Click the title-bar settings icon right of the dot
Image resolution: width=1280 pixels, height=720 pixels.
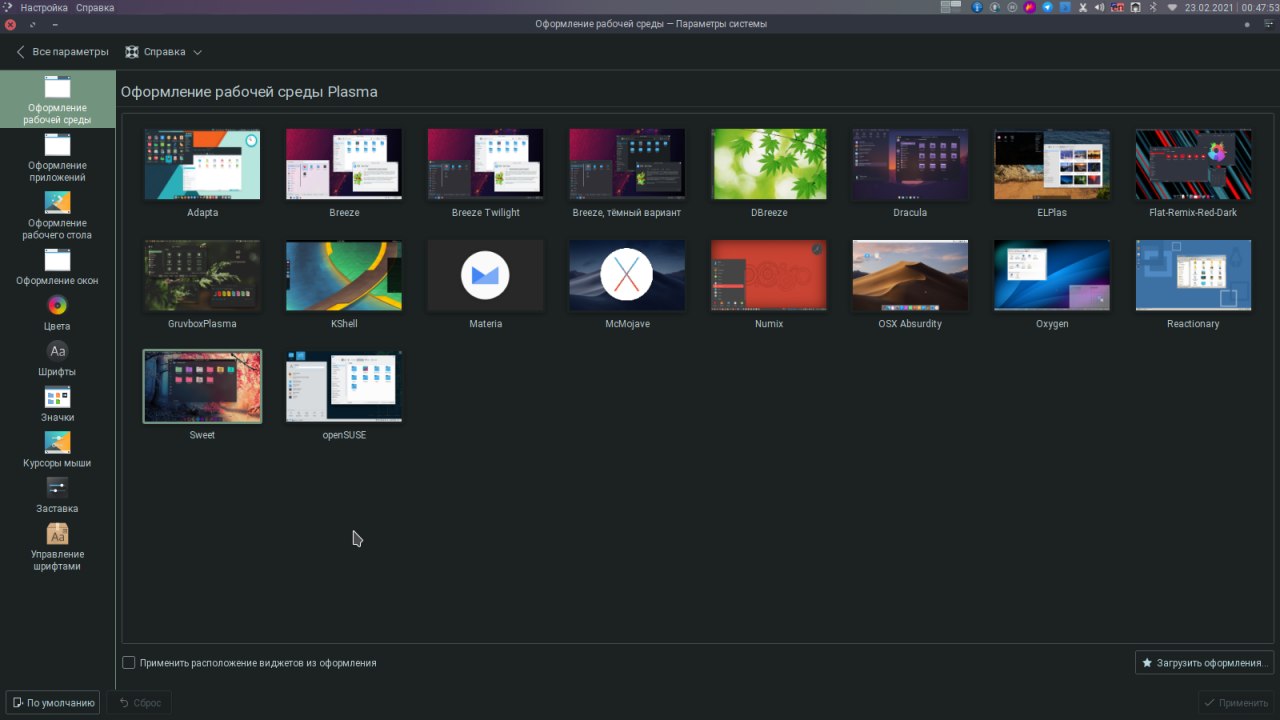tap(1269, 24)
